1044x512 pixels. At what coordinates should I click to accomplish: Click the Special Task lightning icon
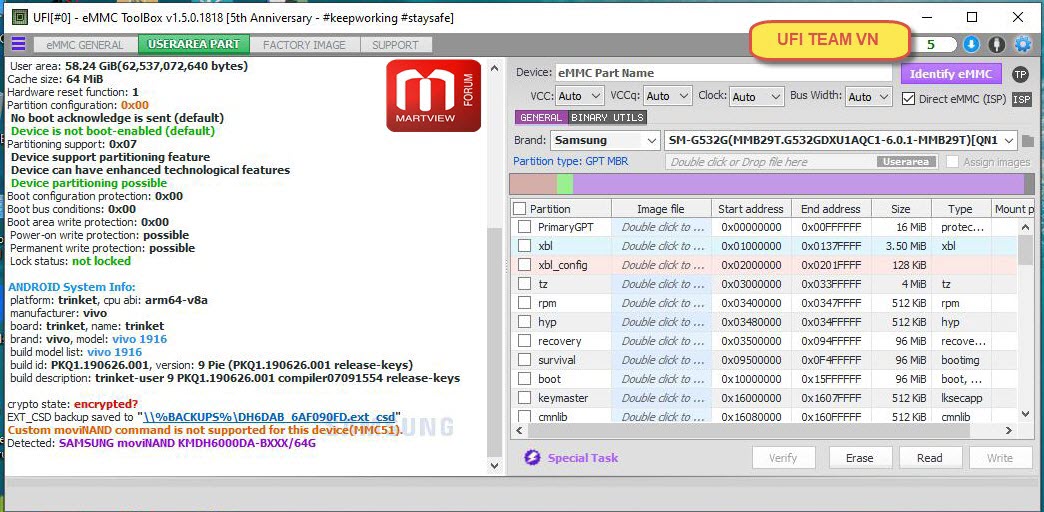click(531, 457)
